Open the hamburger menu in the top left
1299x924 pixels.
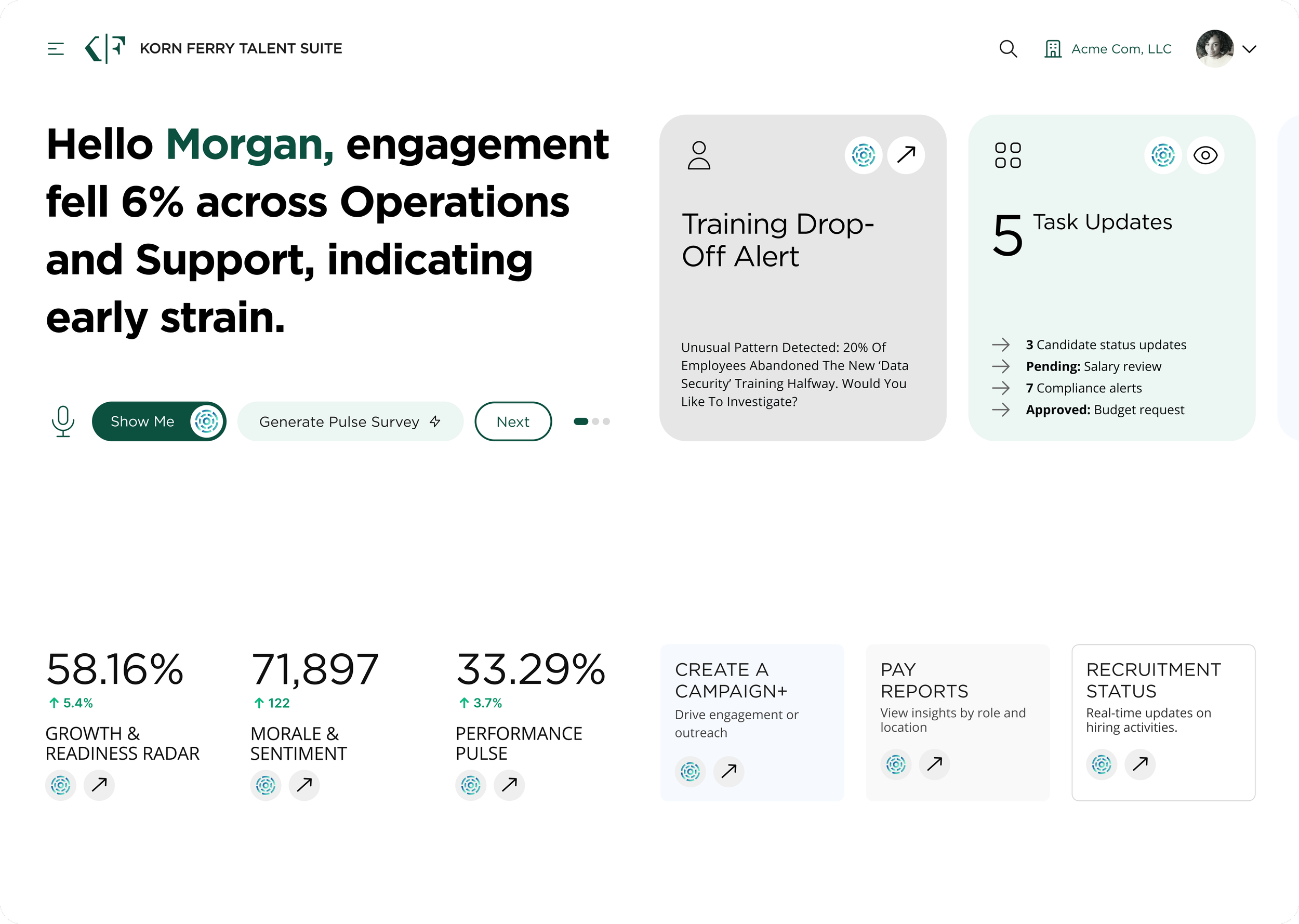coord(56,48)
